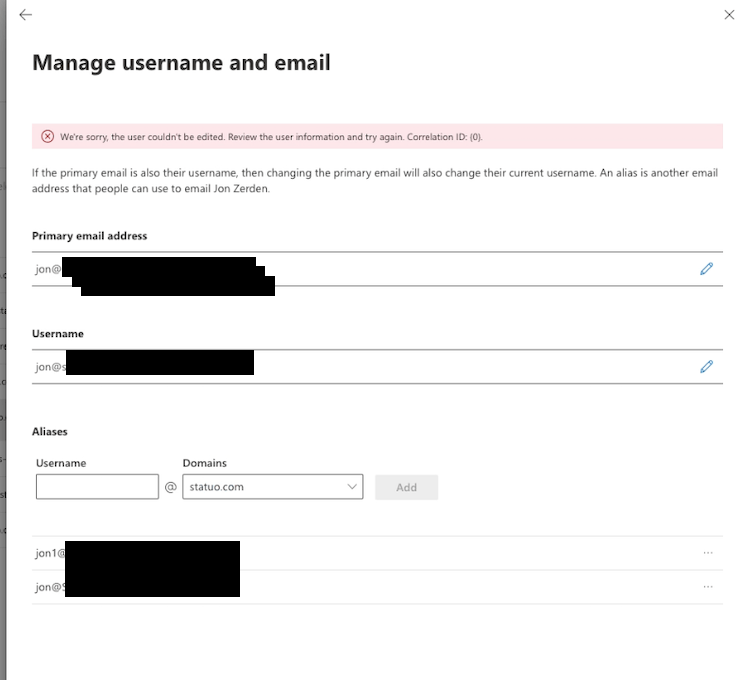Close the Manage username and email panel
The height and width of the screenshot is (680, 738).
coord(729,15)
